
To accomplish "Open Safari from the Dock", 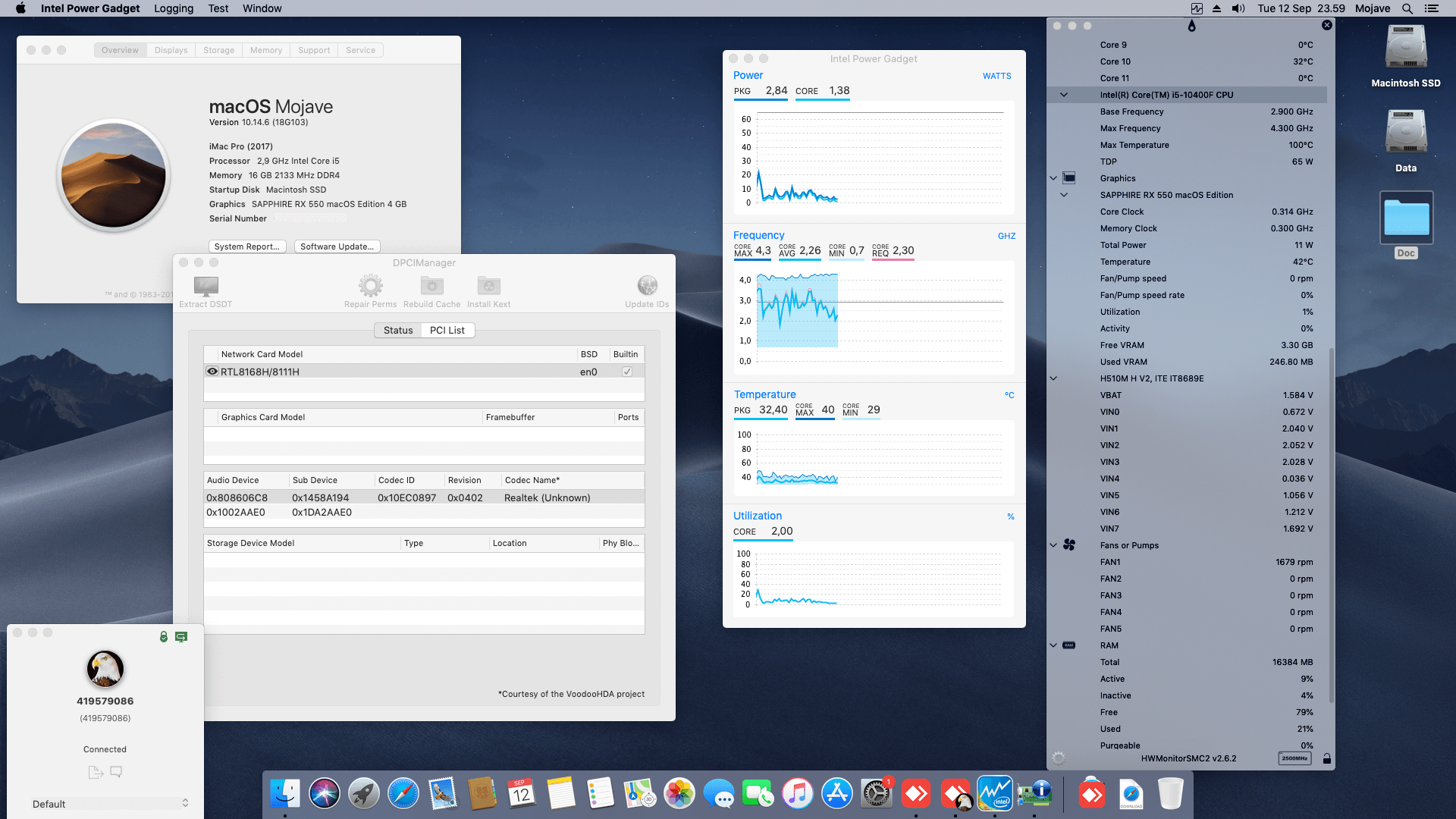I will (x=403, y=794).
